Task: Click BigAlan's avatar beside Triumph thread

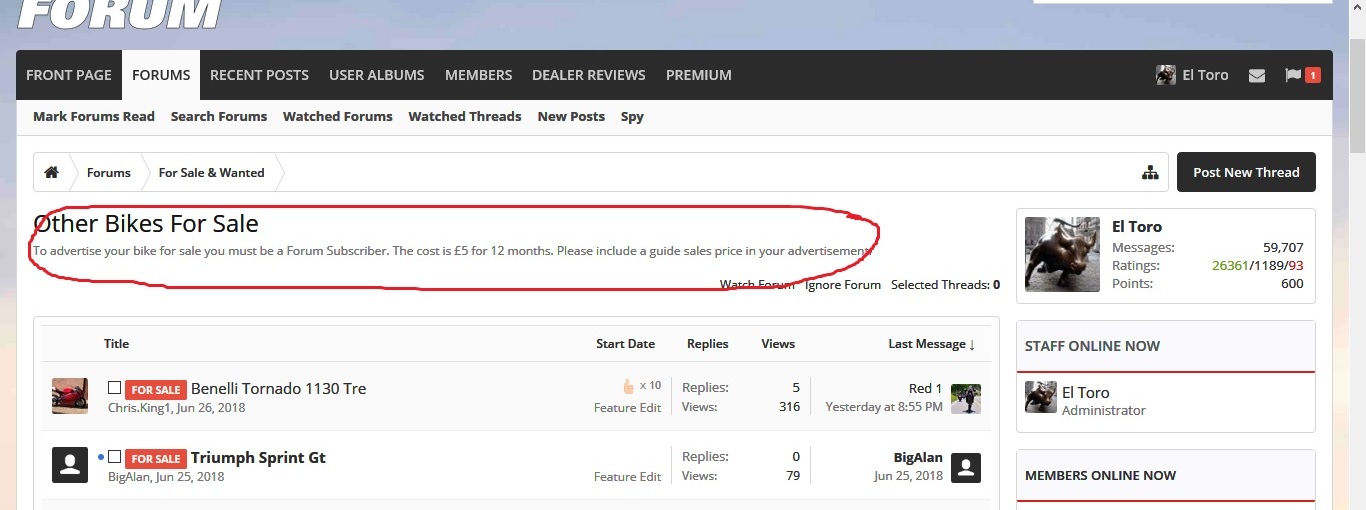Action: tap(70, 465)
